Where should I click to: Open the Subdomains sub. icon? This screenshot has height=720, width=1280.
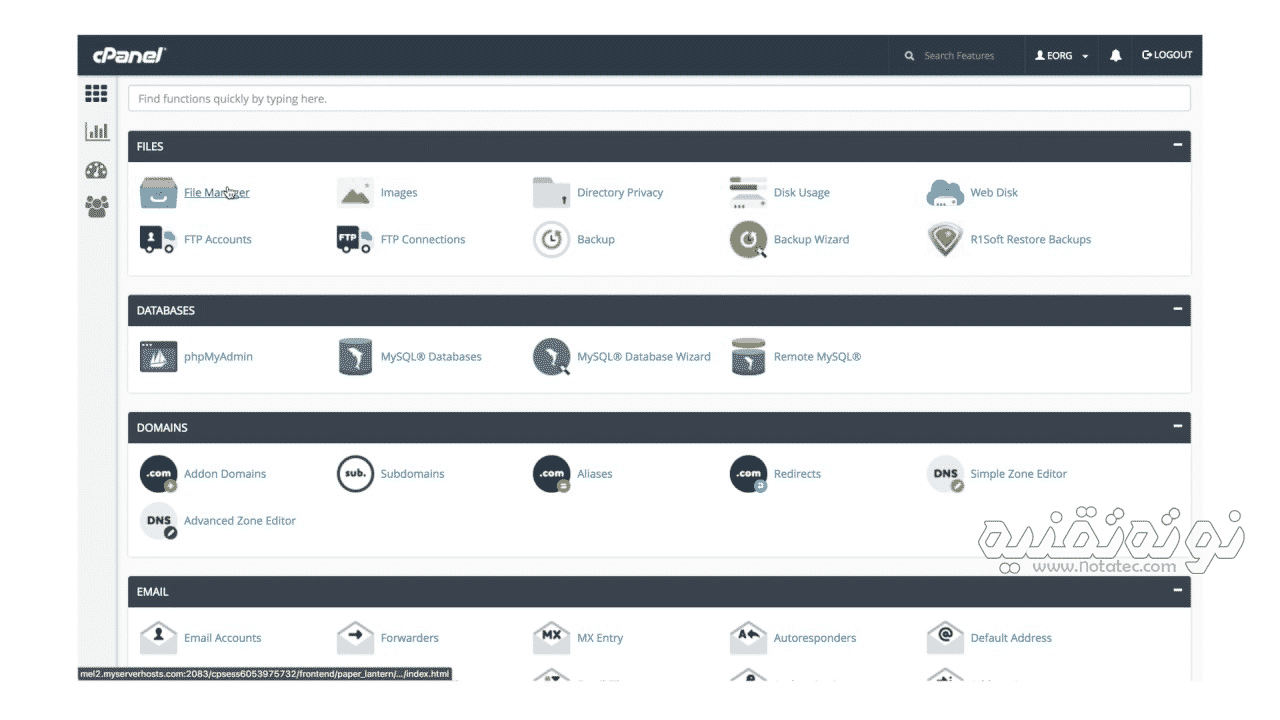point(355,474)
